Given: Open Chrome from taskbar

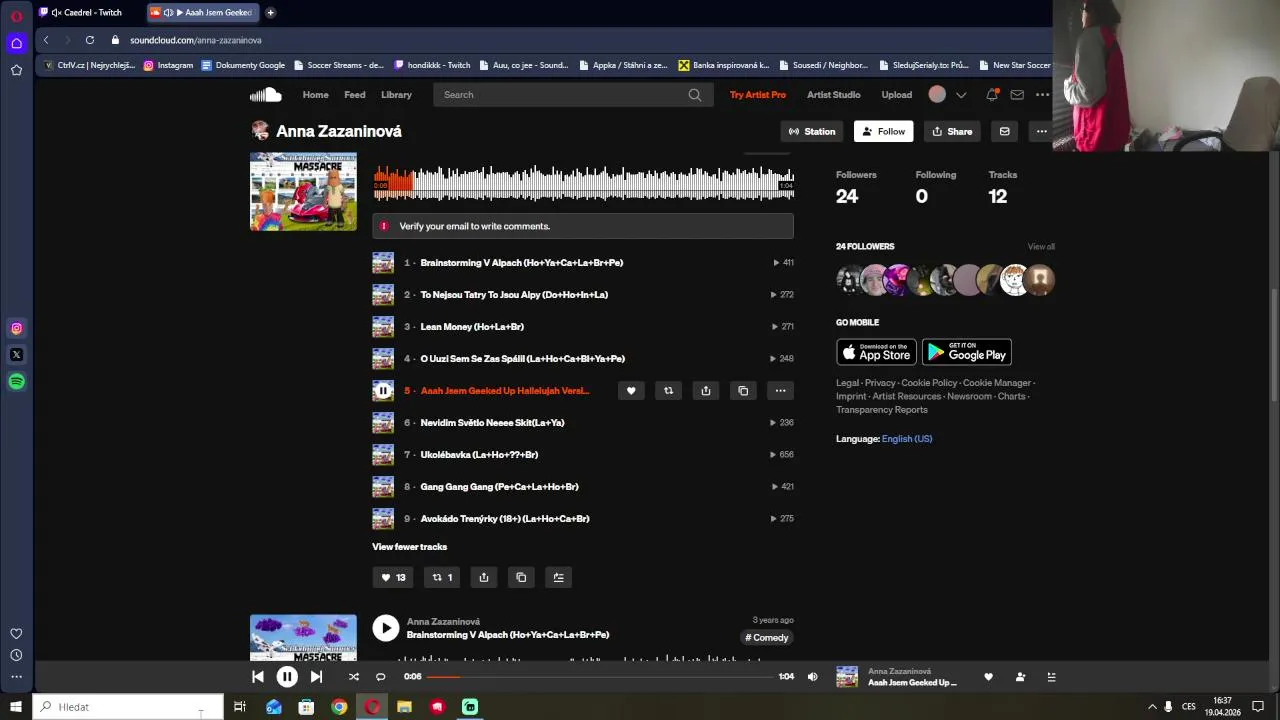Looking at the screenshot, I should [x=339, y=707].
